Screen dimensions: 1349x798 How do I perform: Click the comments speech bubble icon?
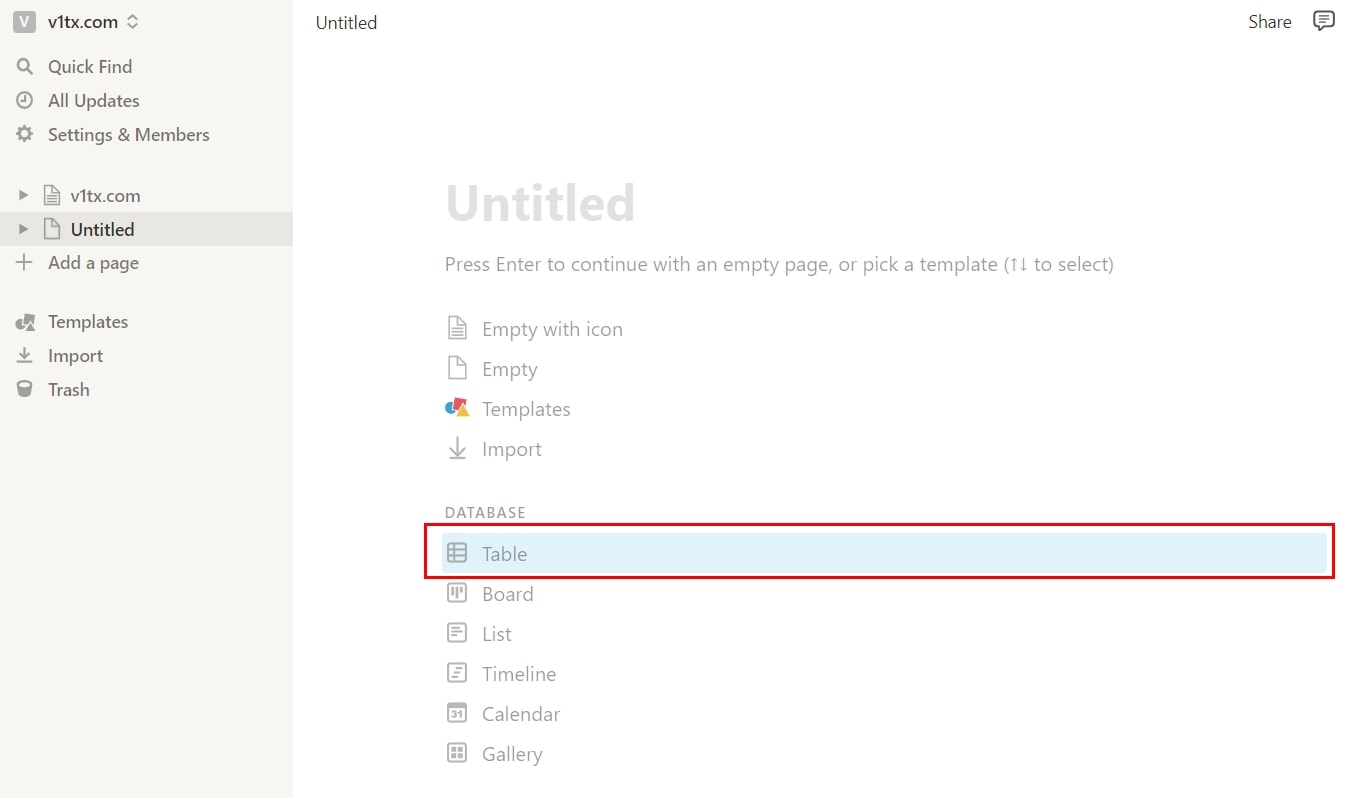pos(1323,21)
